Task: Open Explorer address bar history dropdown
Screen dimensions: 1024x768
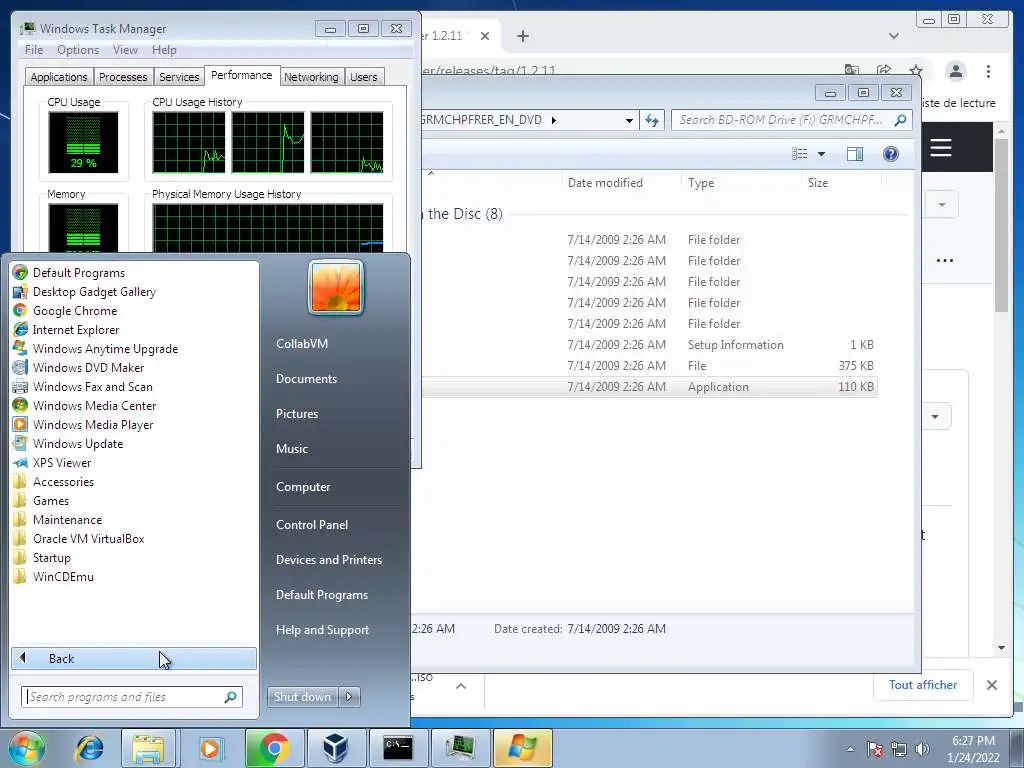Action: coord(629,120)
